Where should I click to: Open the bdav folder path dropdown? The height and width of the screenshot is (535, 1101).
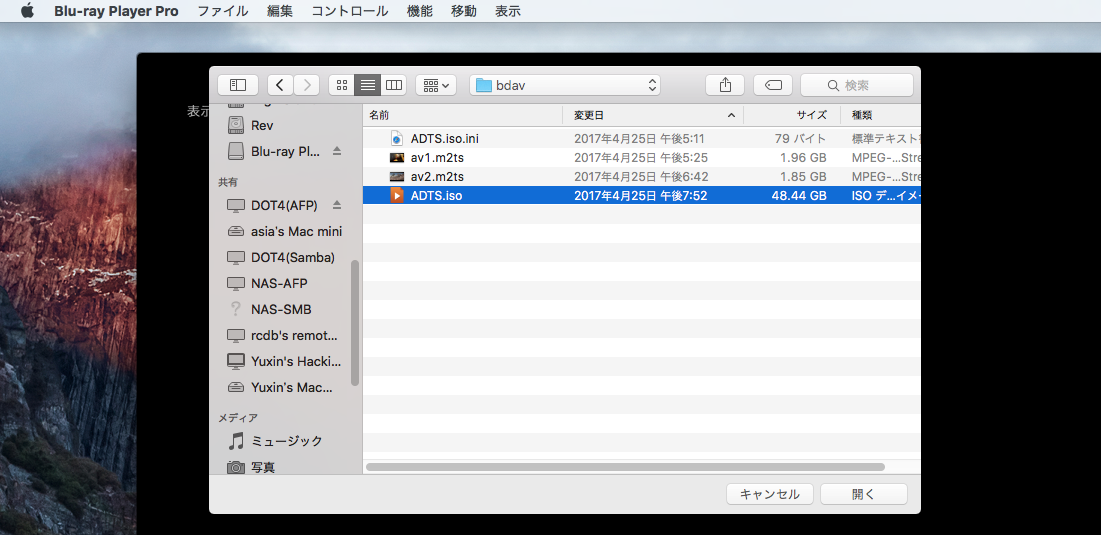tap(565, 85)
